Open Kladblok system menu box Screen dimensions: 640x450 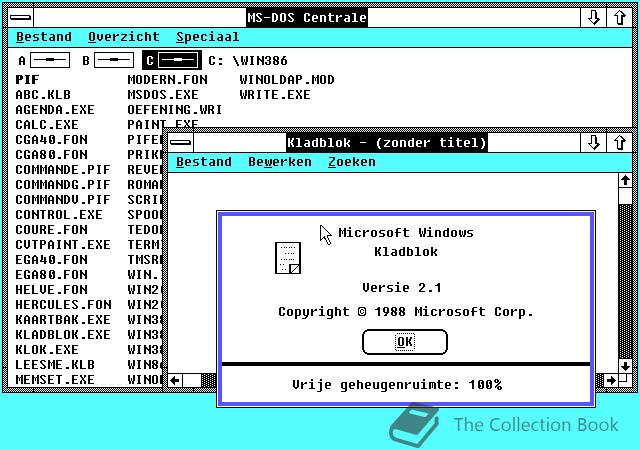pyautogui.click(x=181, y=143)
